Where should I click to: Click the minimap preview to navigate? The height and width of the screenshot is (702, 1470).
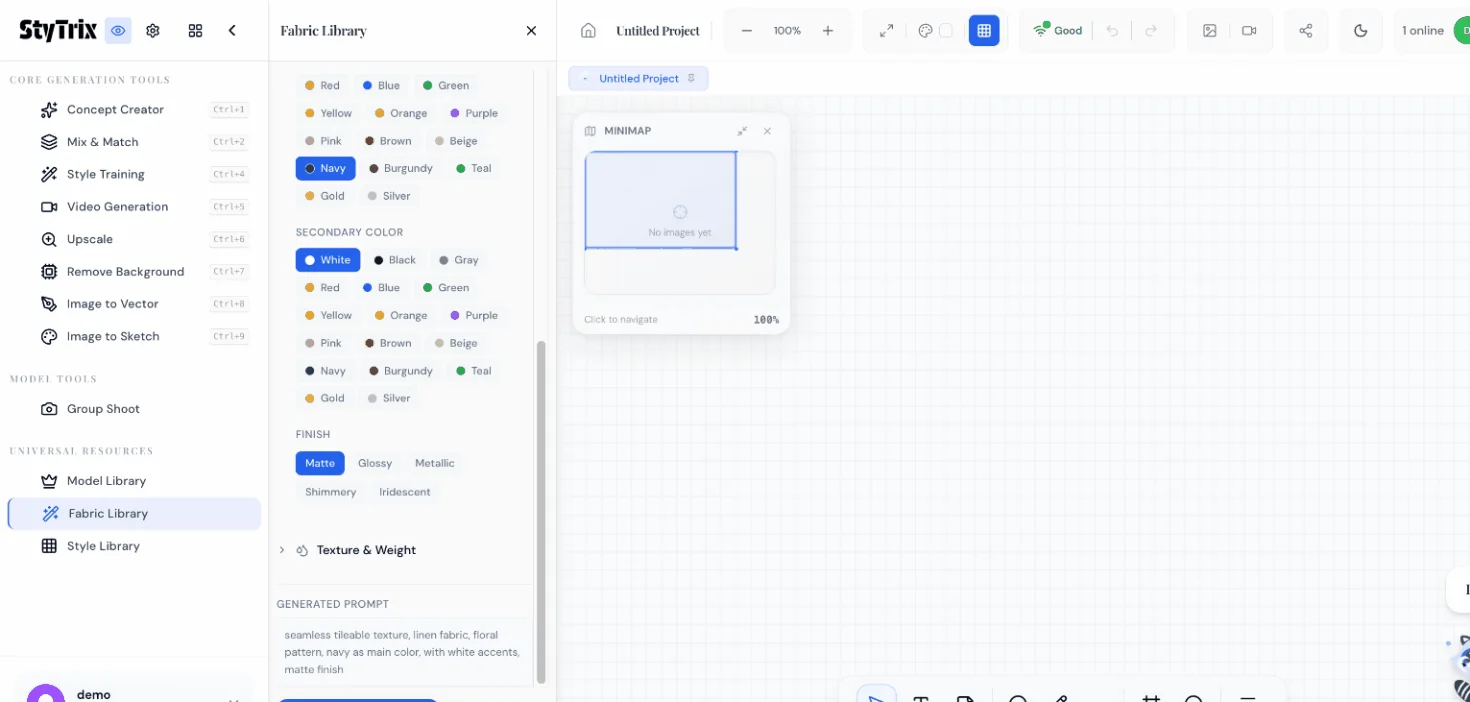coord(679,222)
